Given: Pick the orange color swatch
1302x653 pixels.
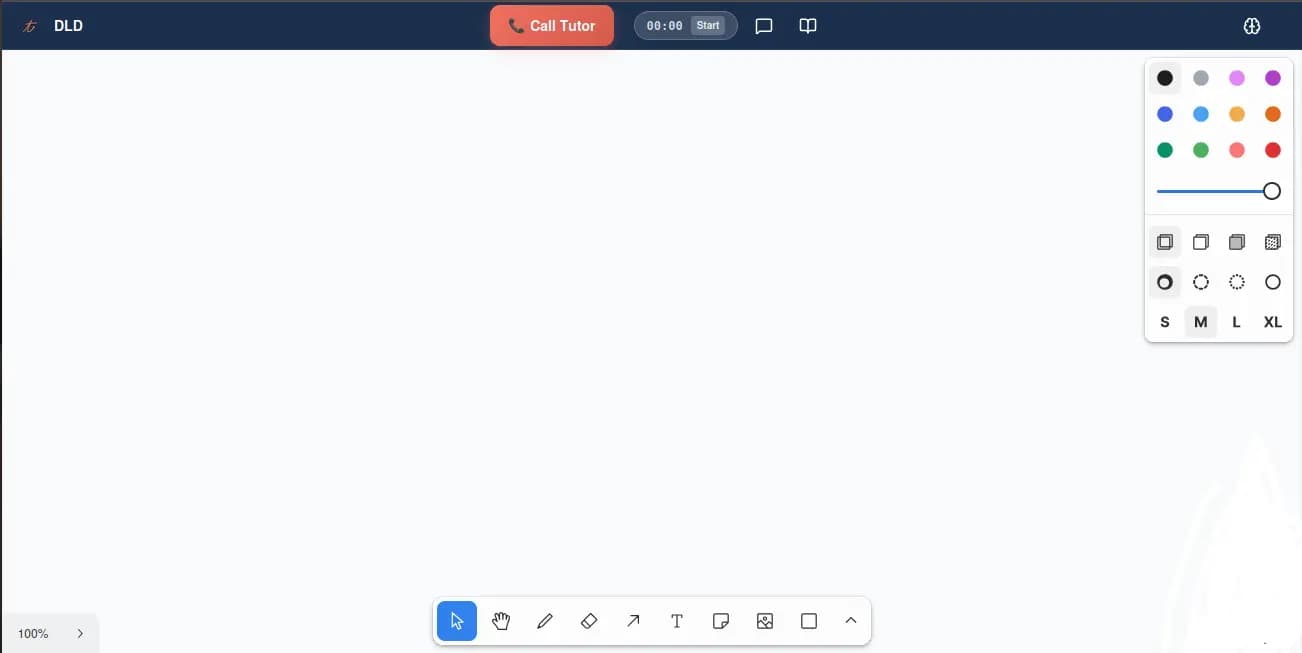Looking at the screenshot, I should [x=1273, y=114].
